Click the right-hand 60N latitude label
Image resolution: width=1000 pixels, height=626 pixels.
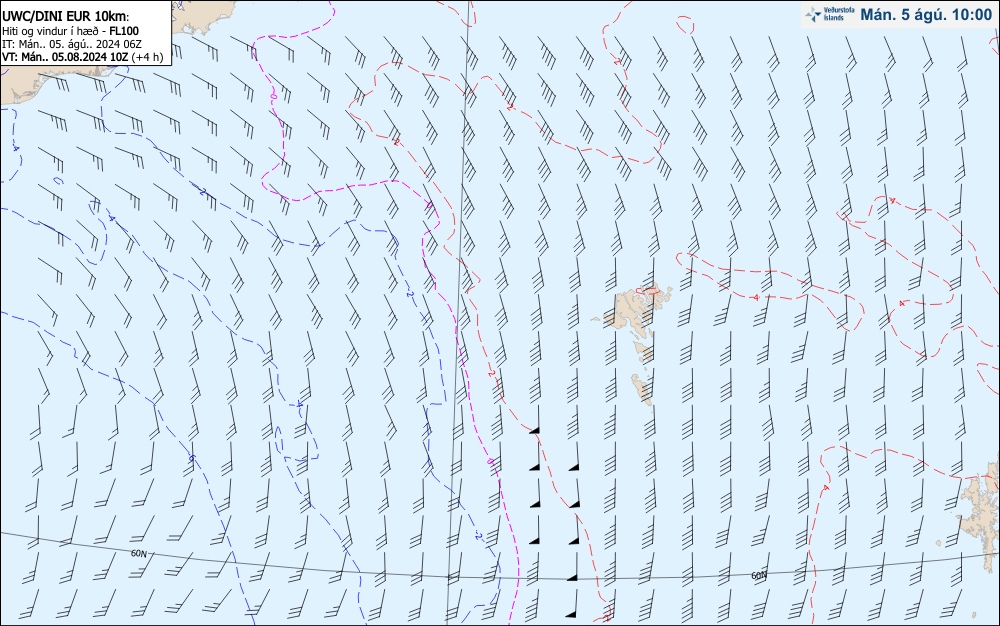tap(759, 576)
